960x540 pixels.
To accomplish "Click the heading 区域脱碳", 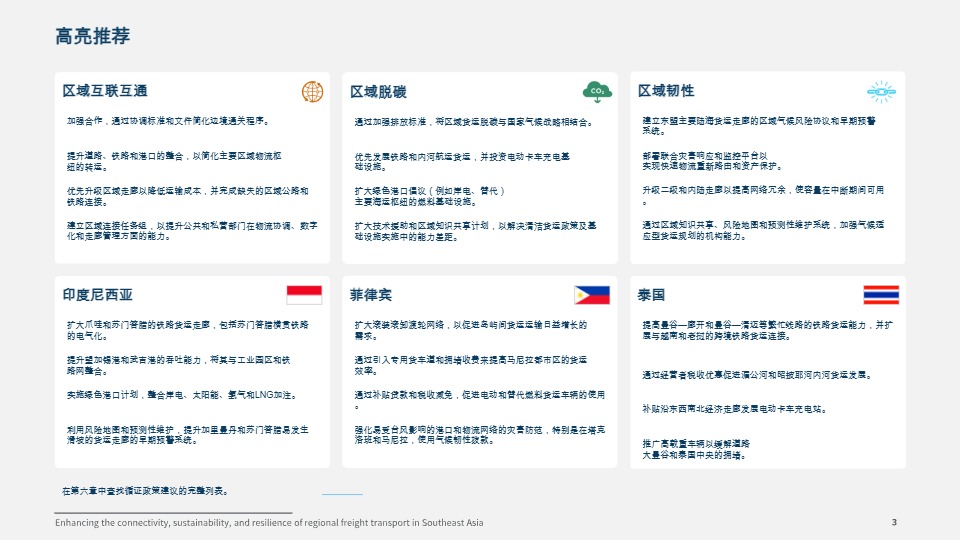I will pos(378,92).
